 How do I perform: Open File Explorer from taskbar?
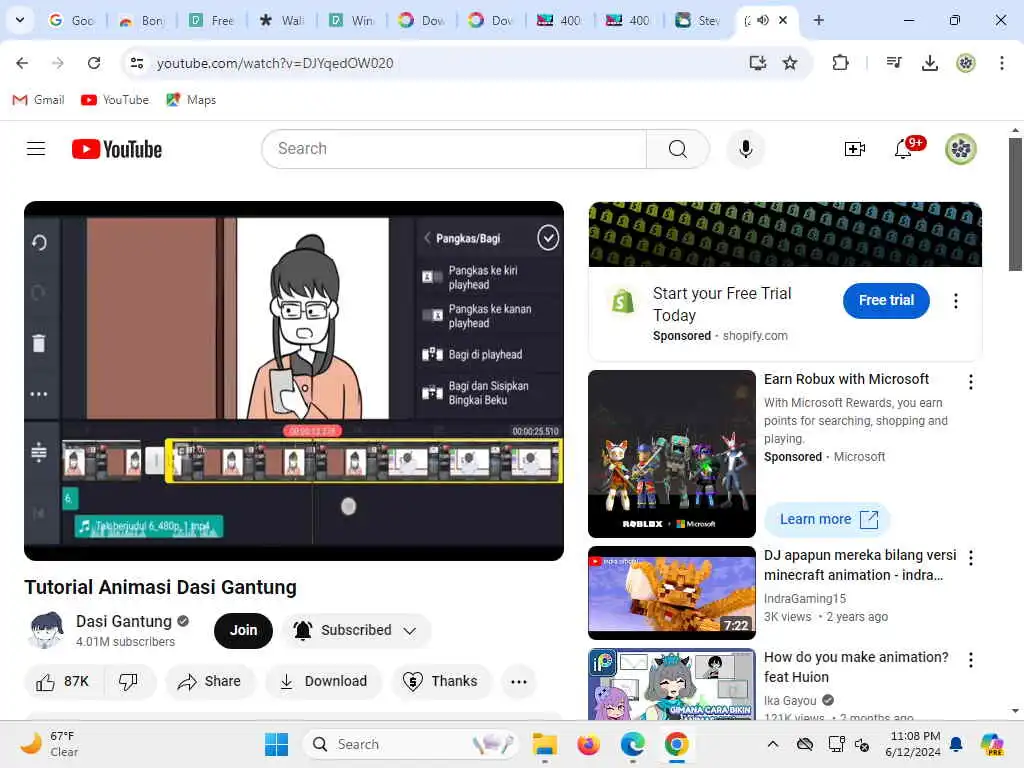point(544,744)
